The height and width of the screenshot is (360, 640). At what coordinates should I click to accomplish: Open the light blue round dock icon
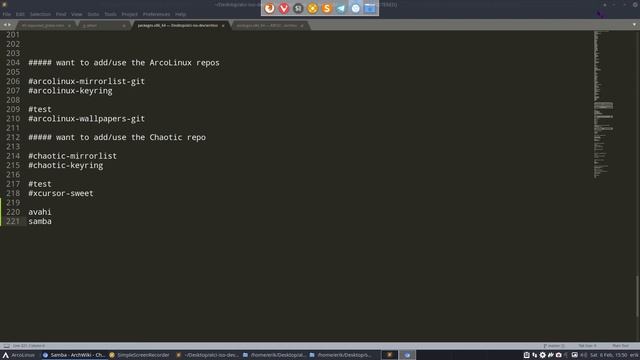[x=356, y=8]
